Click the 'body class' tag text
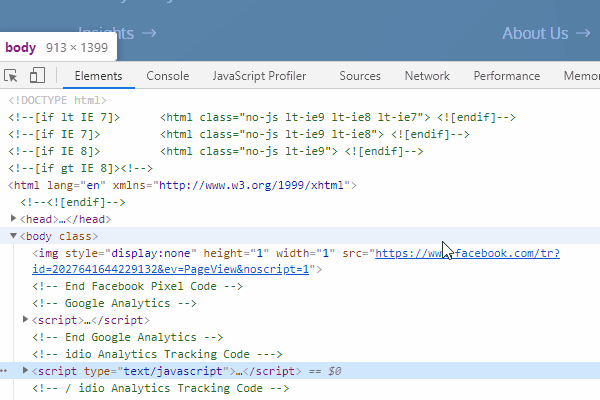600x400 pixels. (59, 236)
